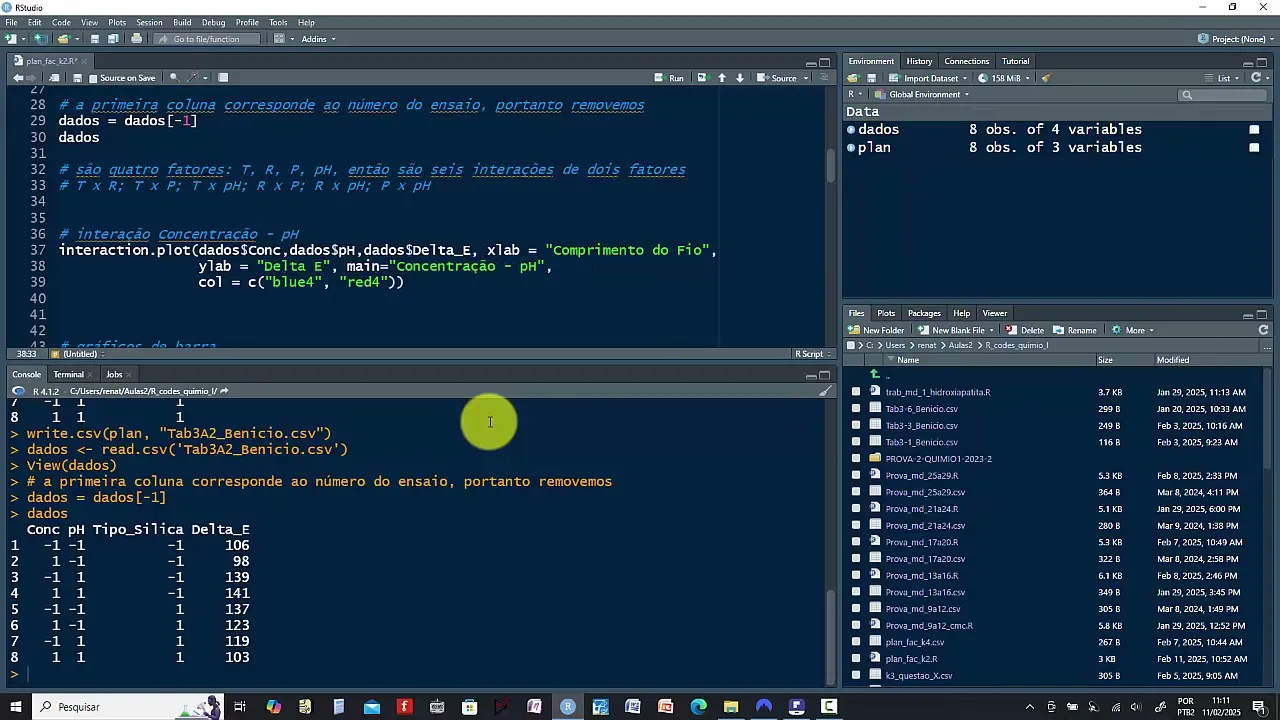This screenshot has width=1280, height=720.
Task: Click the New Folder button
Action: coord(876,330)
